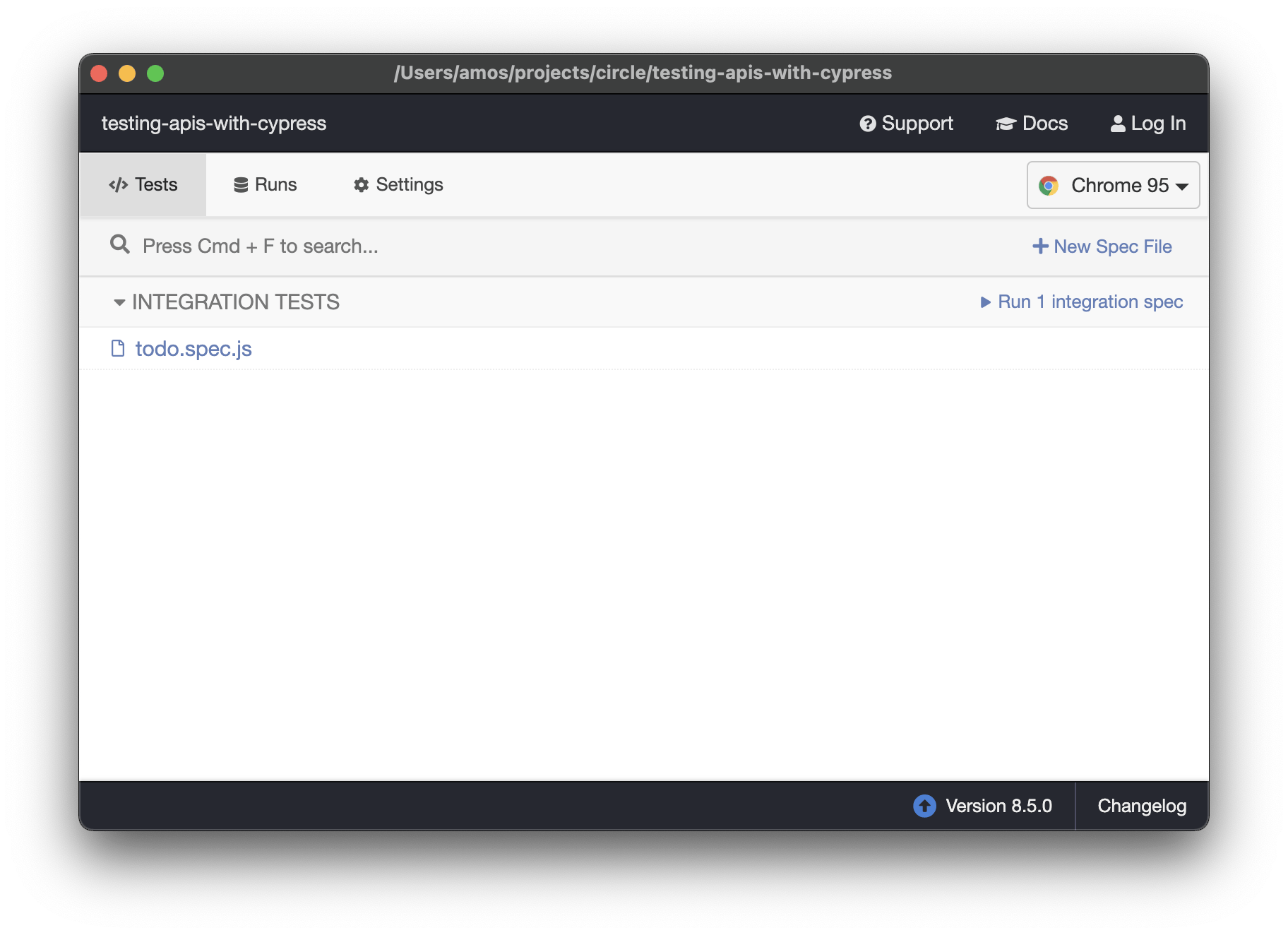The image size is (1288, 935).
Task: Open Settings via the gear icon
Action: point(362,184)
